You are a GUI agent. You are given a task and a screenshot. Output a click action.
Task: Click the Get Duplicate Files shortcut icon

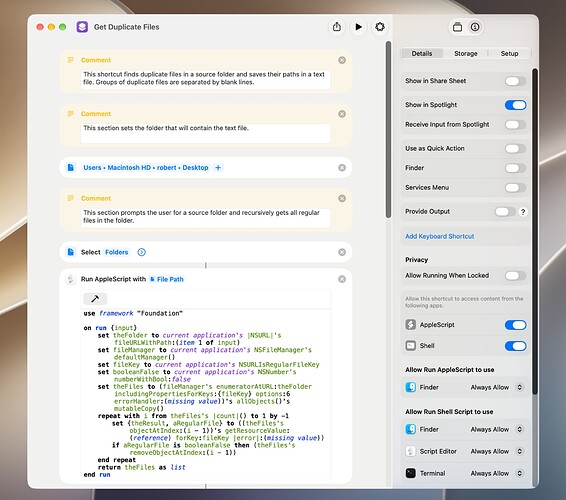(x=82, y=27)
